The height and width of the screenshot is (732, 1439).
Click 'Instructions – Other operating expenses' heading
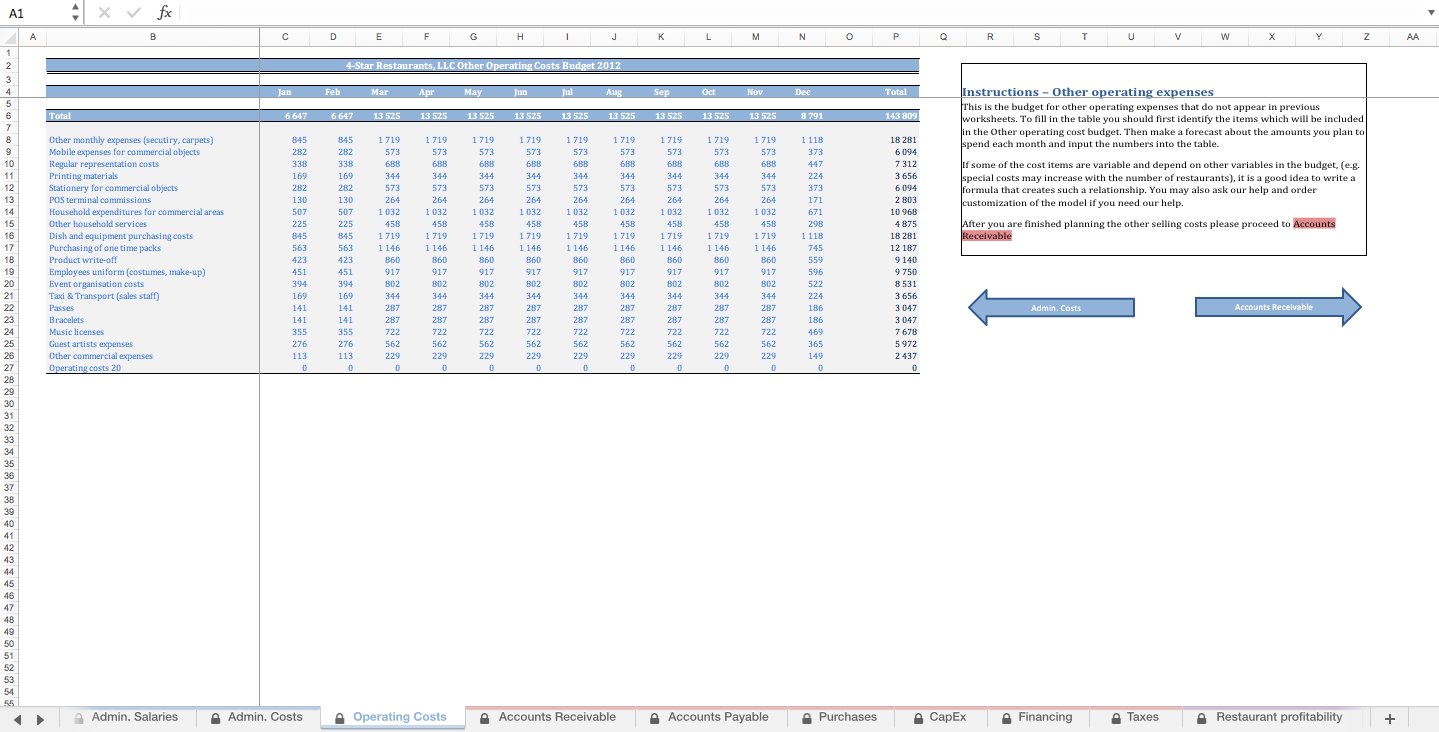pyautogui.click(x=1087, y=92)
